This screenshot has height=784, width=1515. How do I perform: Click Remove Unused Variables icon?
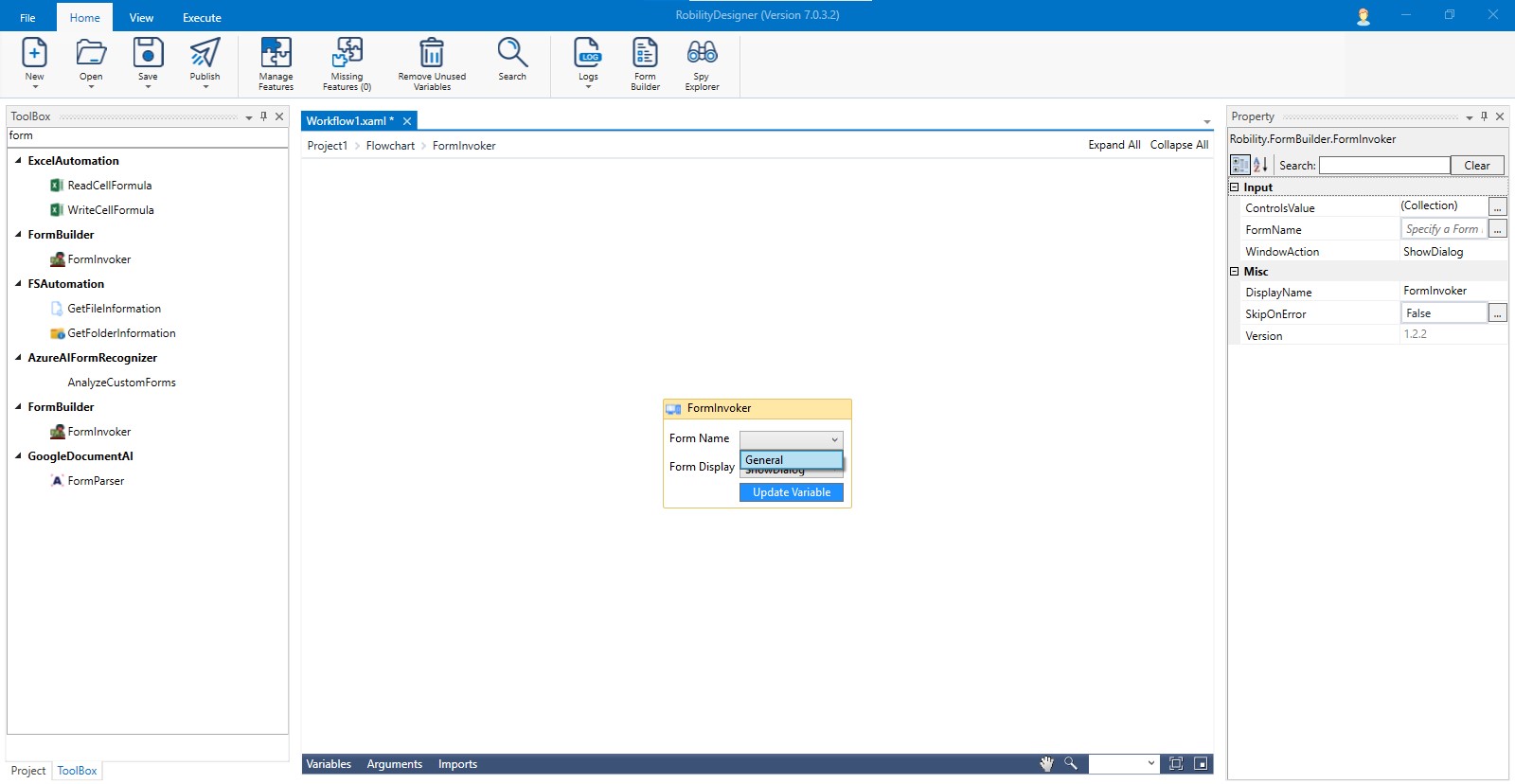(432, 54)
